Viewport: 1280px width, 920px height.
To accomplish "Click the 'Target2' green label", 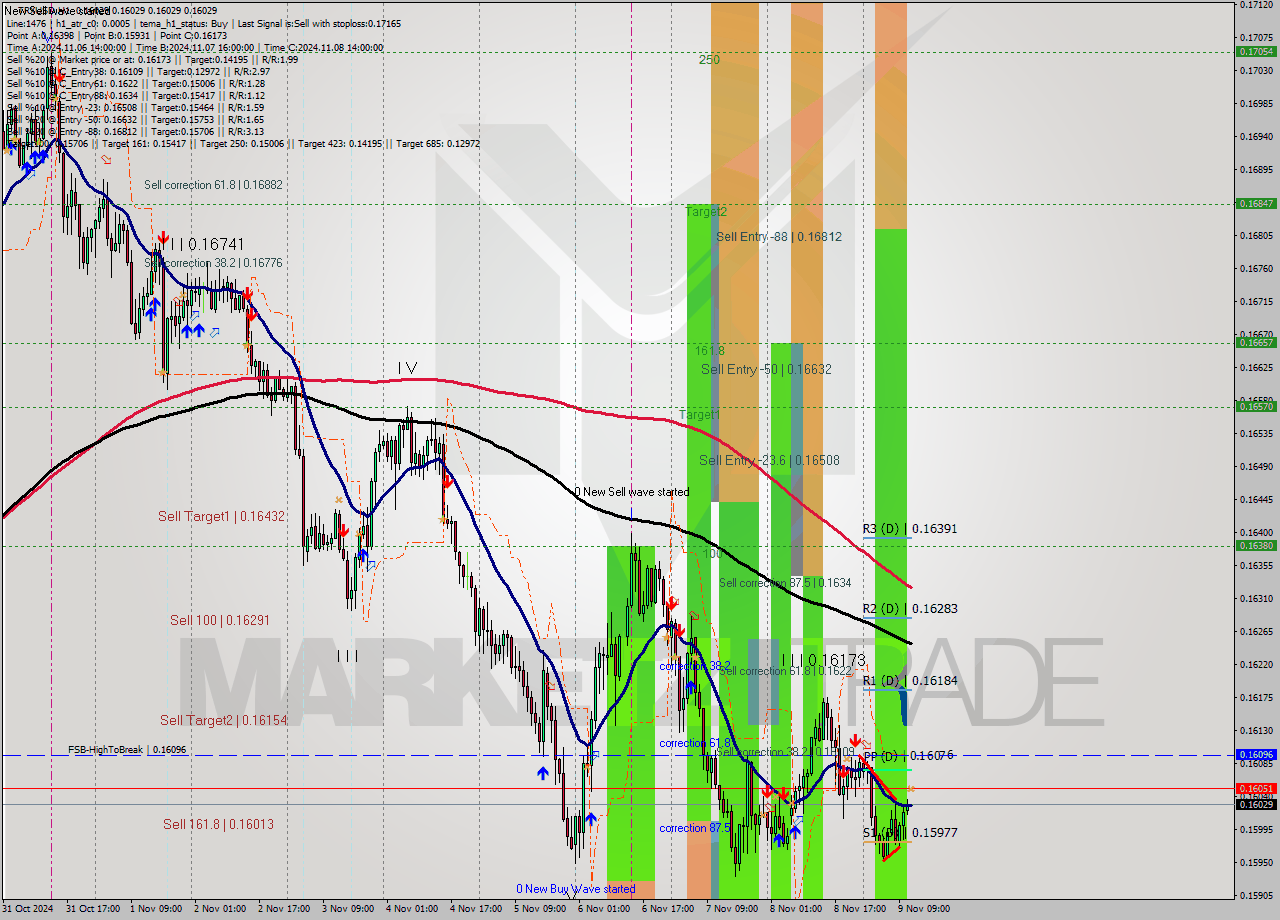I will tap(707, 212).
